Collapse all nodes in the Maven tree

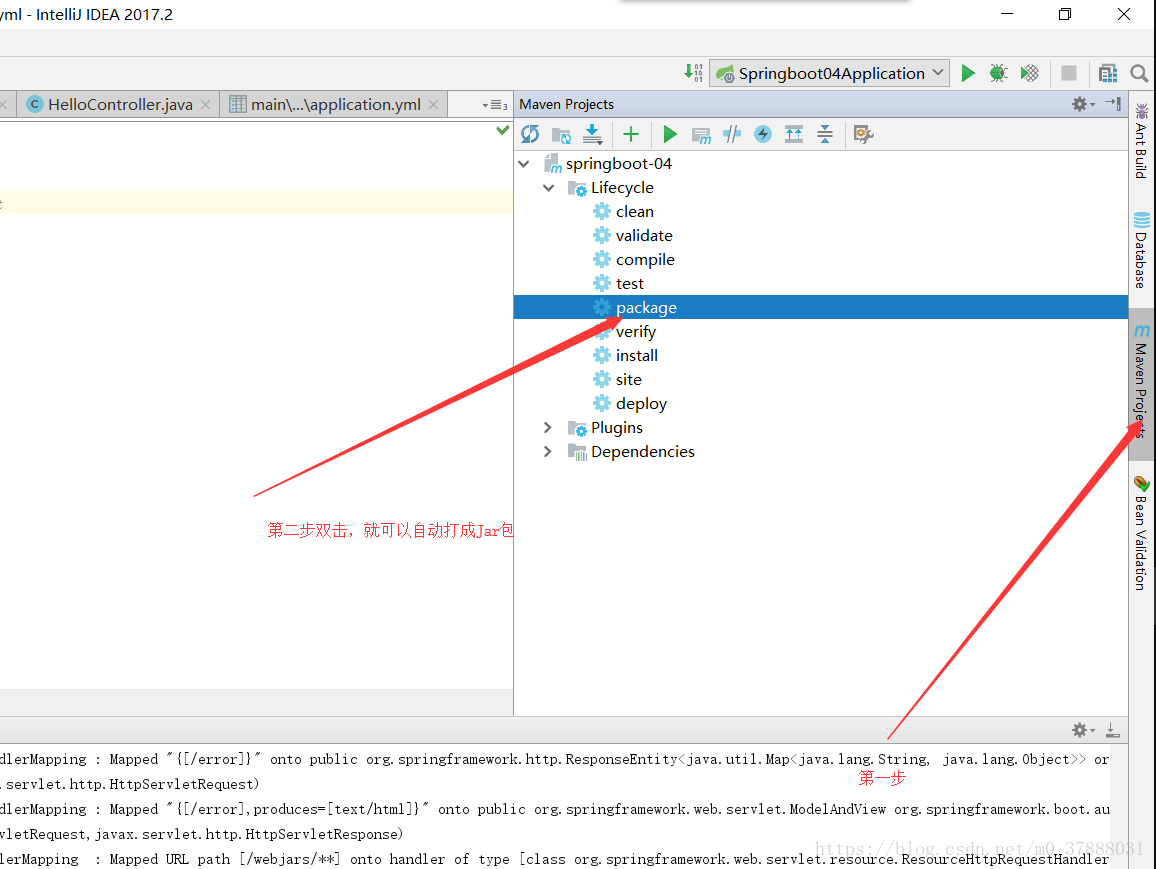[825, 134]
